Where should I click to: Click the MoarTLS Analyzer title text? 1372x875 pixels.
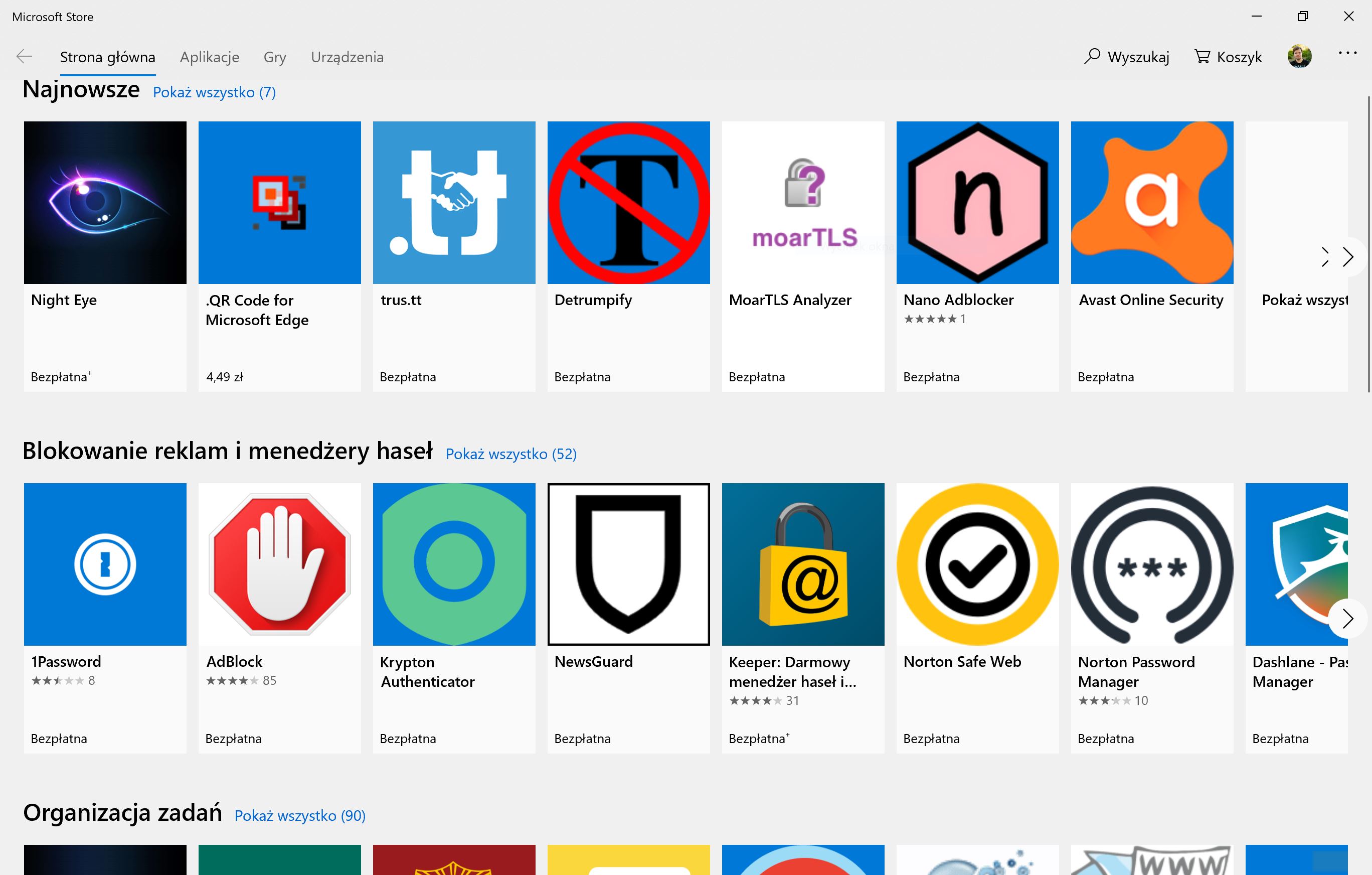pyautogui.click(x=790, y=300)
